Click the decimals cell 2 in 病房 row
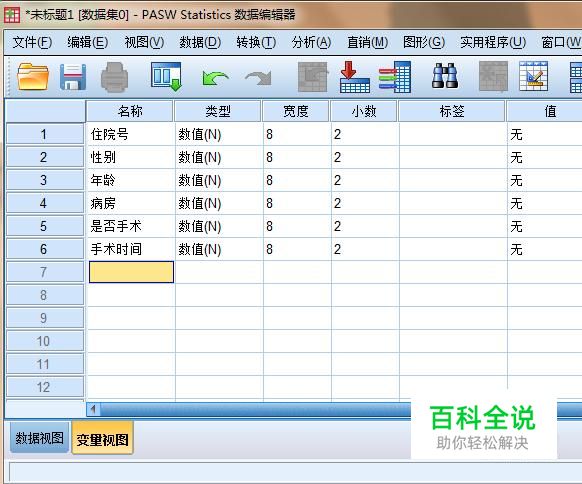 (365, 203)
